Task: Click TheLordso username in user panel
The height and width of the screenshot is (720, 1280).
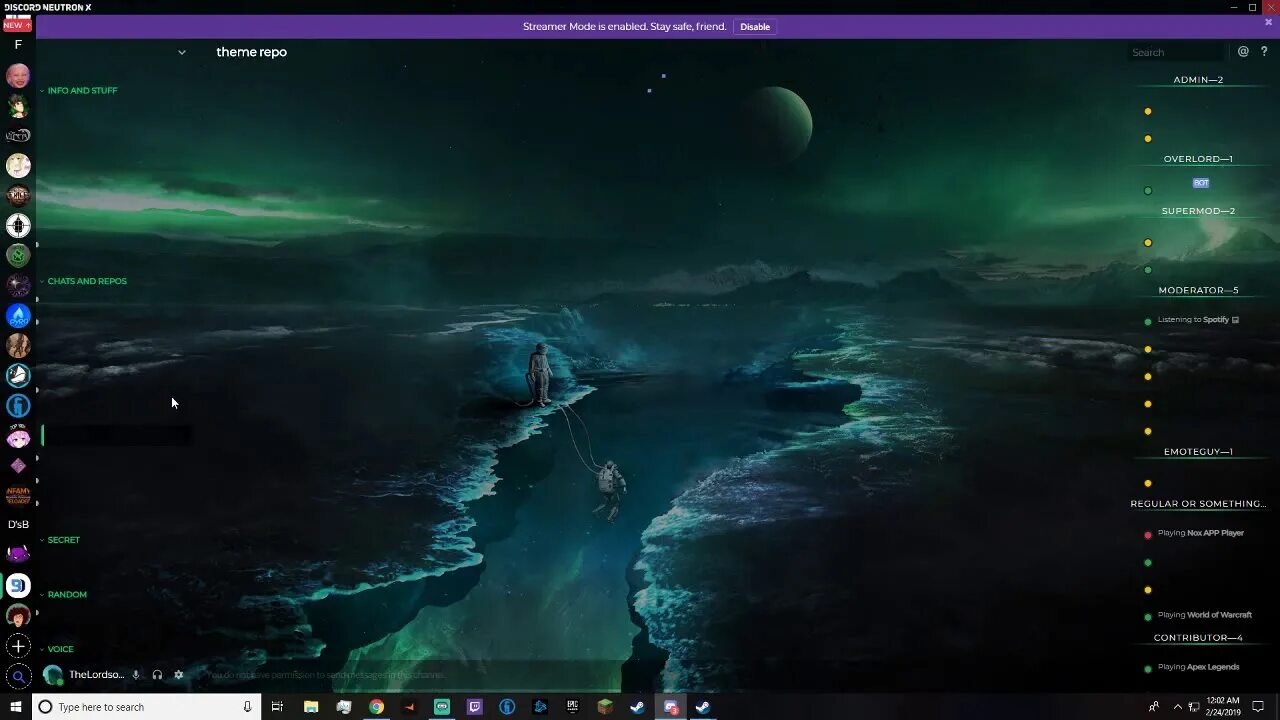Action: pyautogui.click(x=96, y=675)
